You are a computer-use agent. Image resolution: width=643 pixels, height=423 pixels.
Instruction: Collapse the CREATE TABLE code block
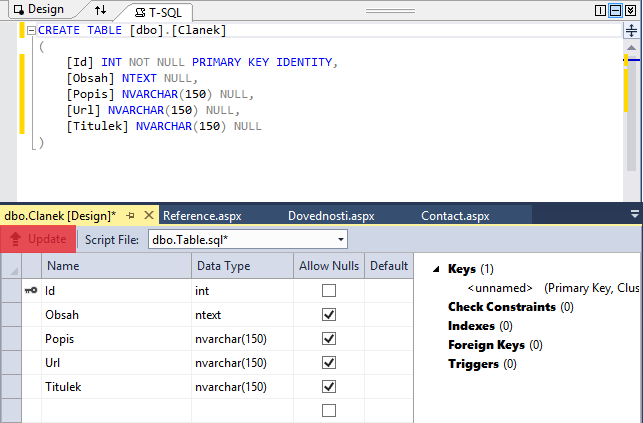point(31,30)
